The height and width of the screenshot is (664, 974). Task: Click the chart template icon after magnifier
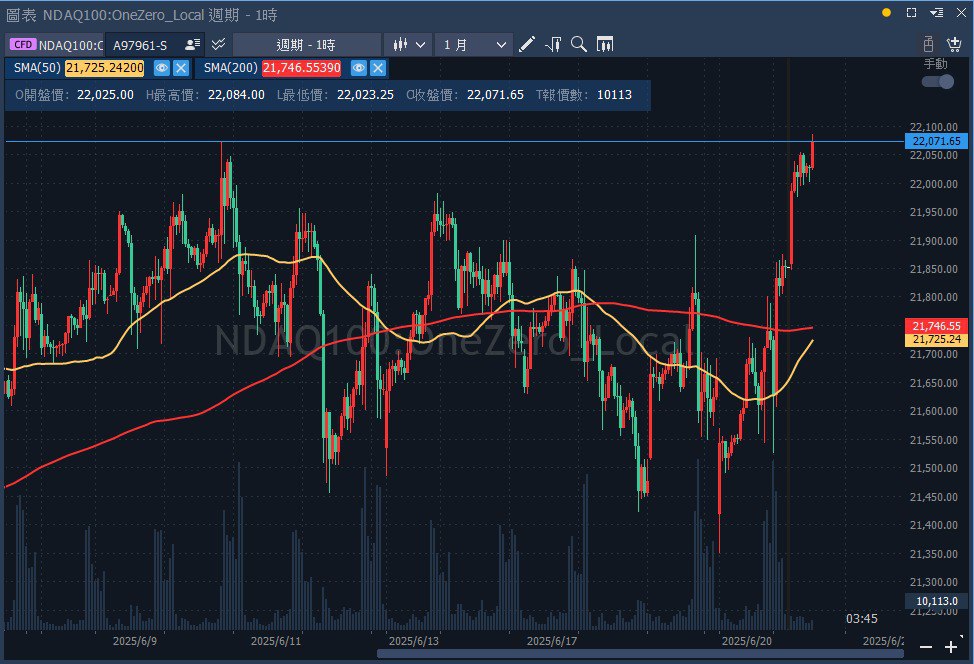(x=604, y=45)
